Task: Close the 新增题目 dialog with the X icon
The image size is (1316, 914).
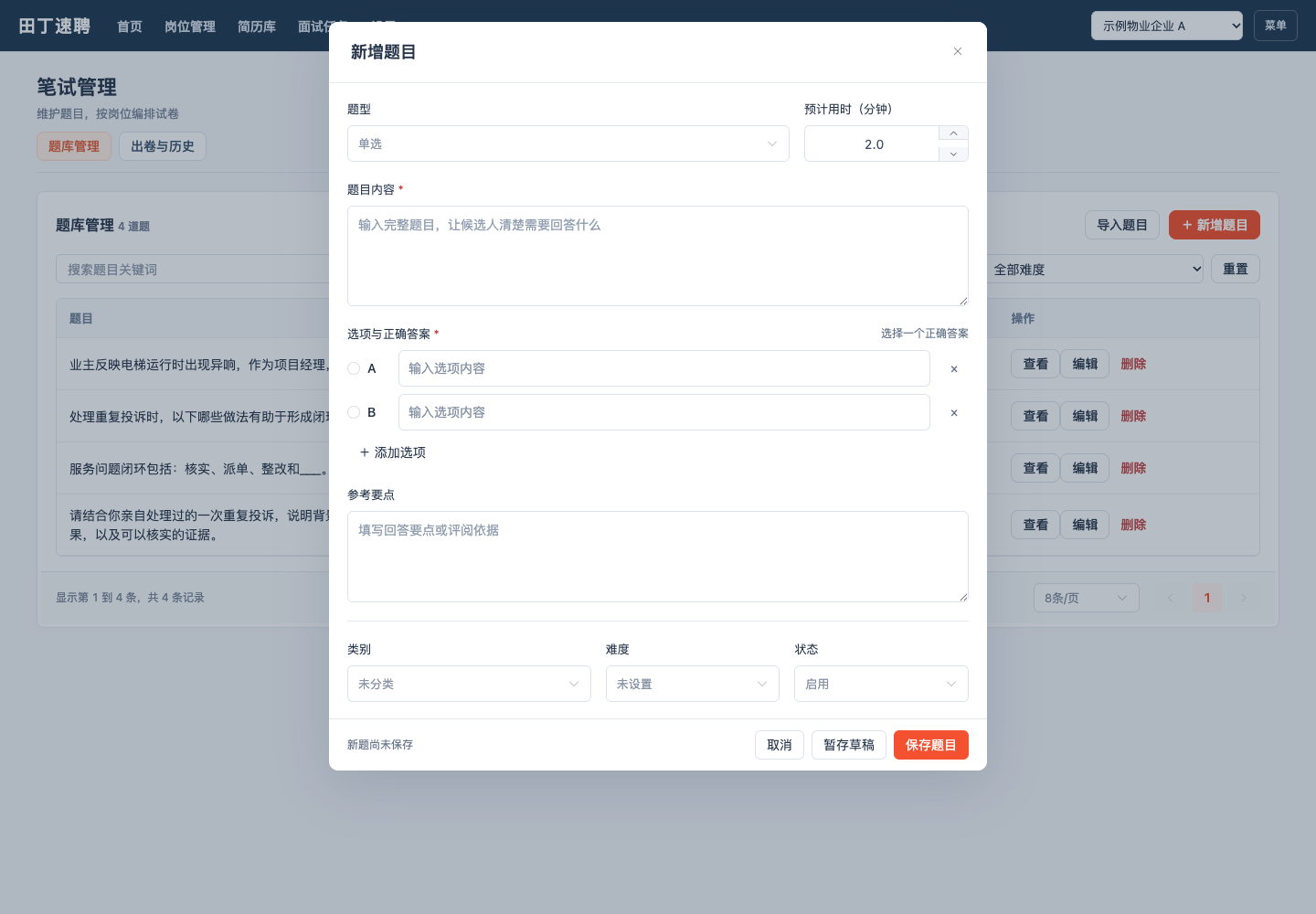Action: coord(958,51)
